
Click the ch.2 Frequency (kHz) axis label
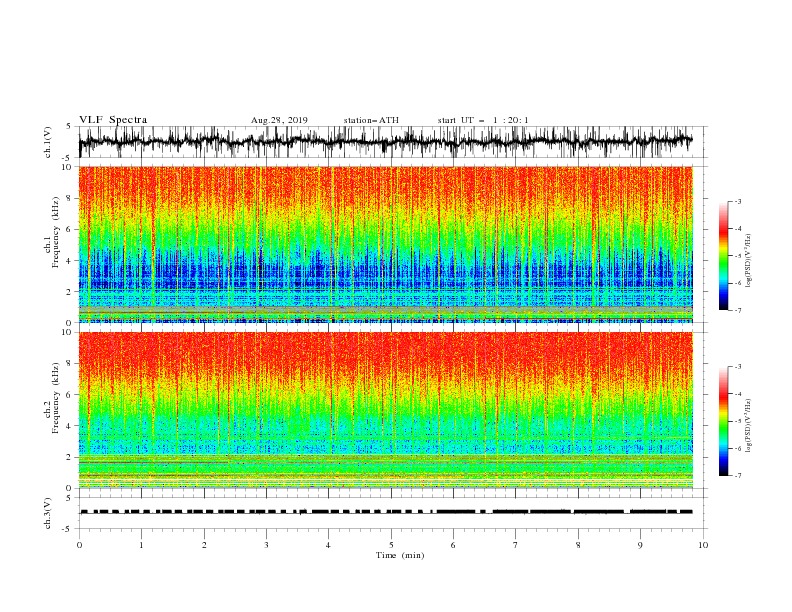click(51, 396)
